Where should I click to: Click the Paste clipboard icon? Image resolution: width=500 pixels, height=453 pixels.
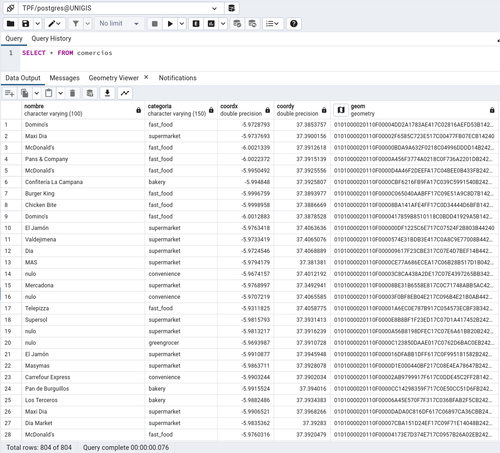click(49, 93)
